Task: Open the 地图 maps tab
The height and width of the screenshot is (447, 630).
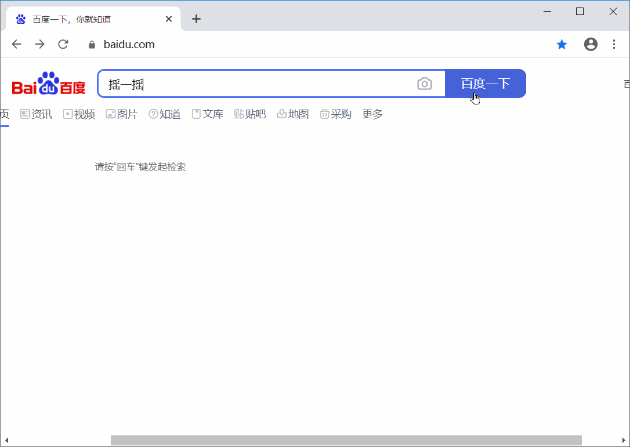Action: pyautogui.click(x=293, y=114)
